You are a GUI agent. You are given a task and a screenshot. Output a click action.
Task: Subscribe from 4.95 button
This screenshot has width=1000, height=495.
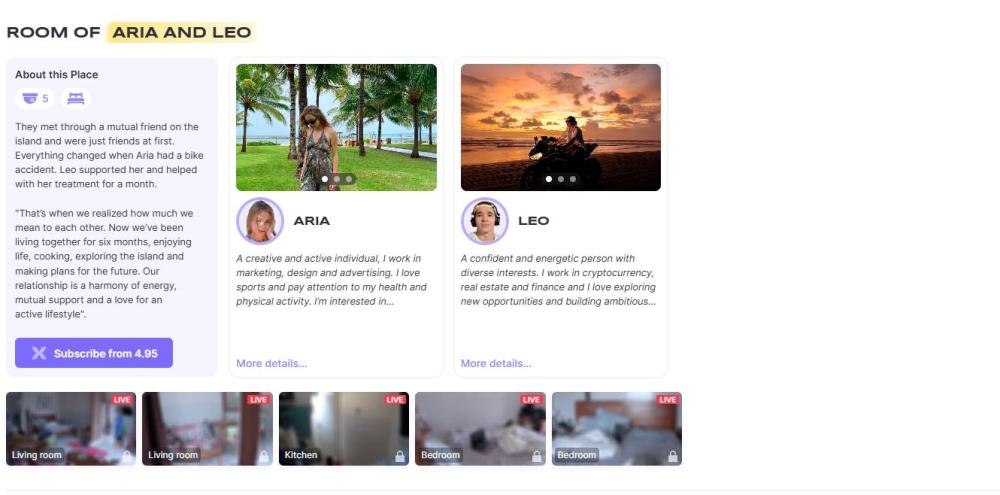[94, 353]
